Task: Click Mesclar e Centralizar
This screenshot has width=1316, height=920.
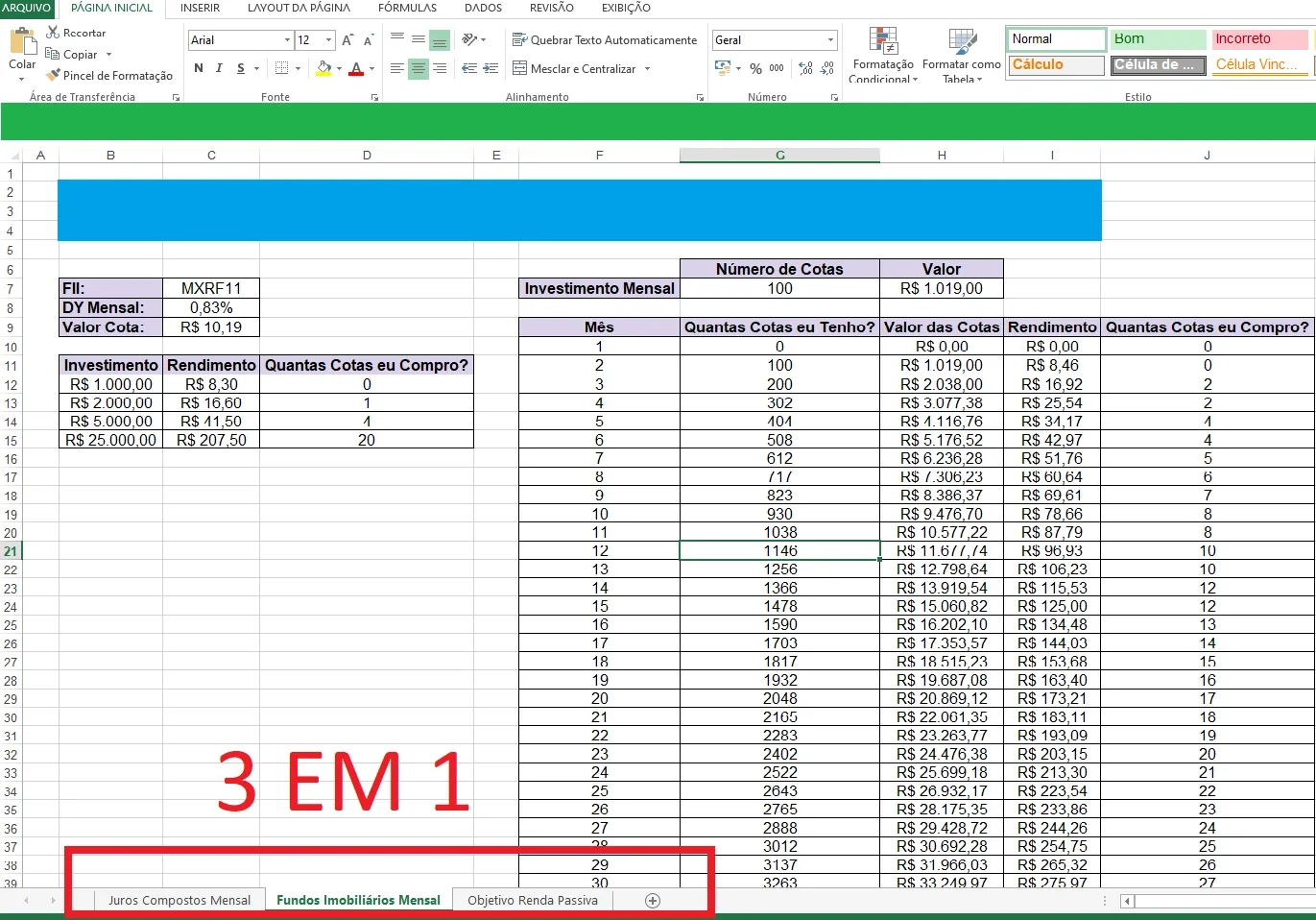Action: point(574,68)
